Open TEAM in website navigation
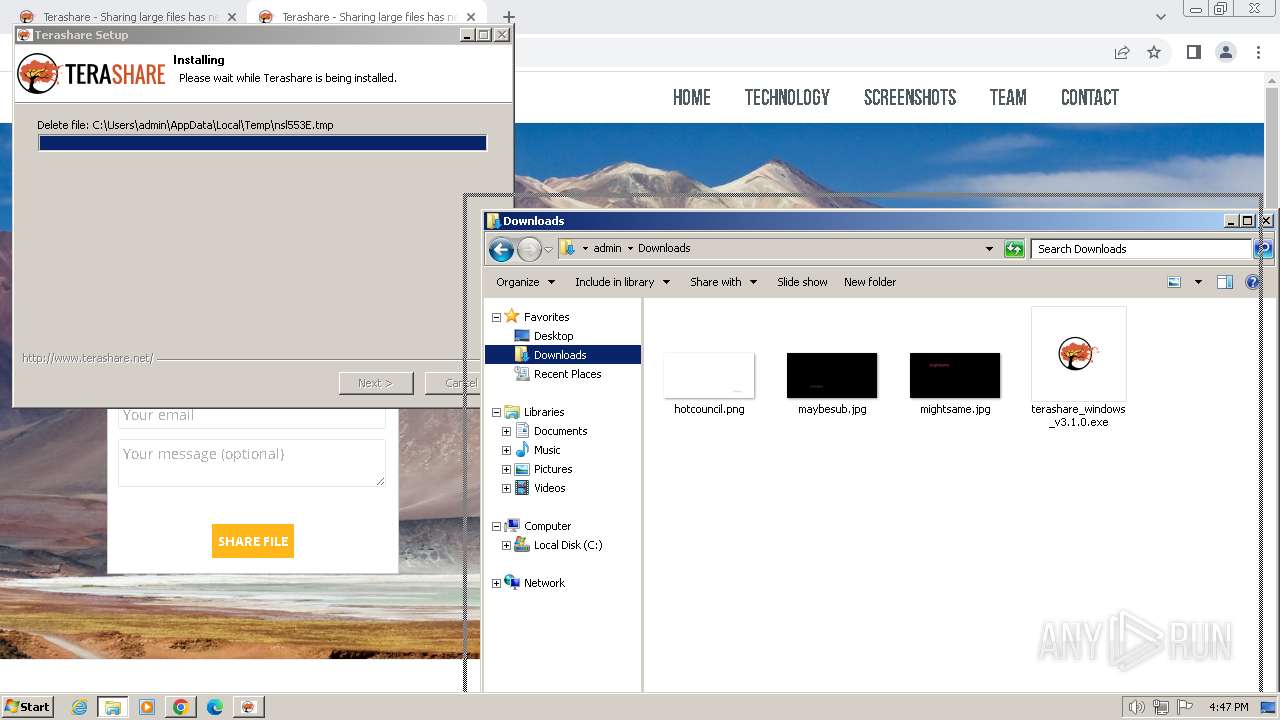Screen dimensions: 1280x720 click(x=1008, y=97)
